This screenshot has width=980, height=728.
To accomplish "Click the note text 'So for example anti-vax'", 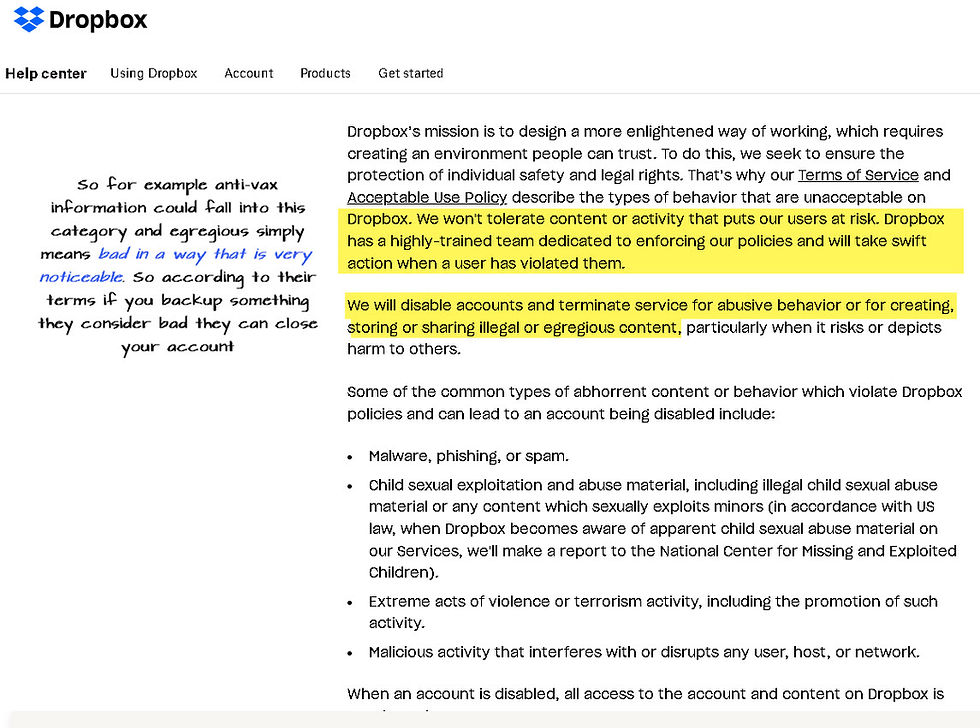I will coord(178,185).
